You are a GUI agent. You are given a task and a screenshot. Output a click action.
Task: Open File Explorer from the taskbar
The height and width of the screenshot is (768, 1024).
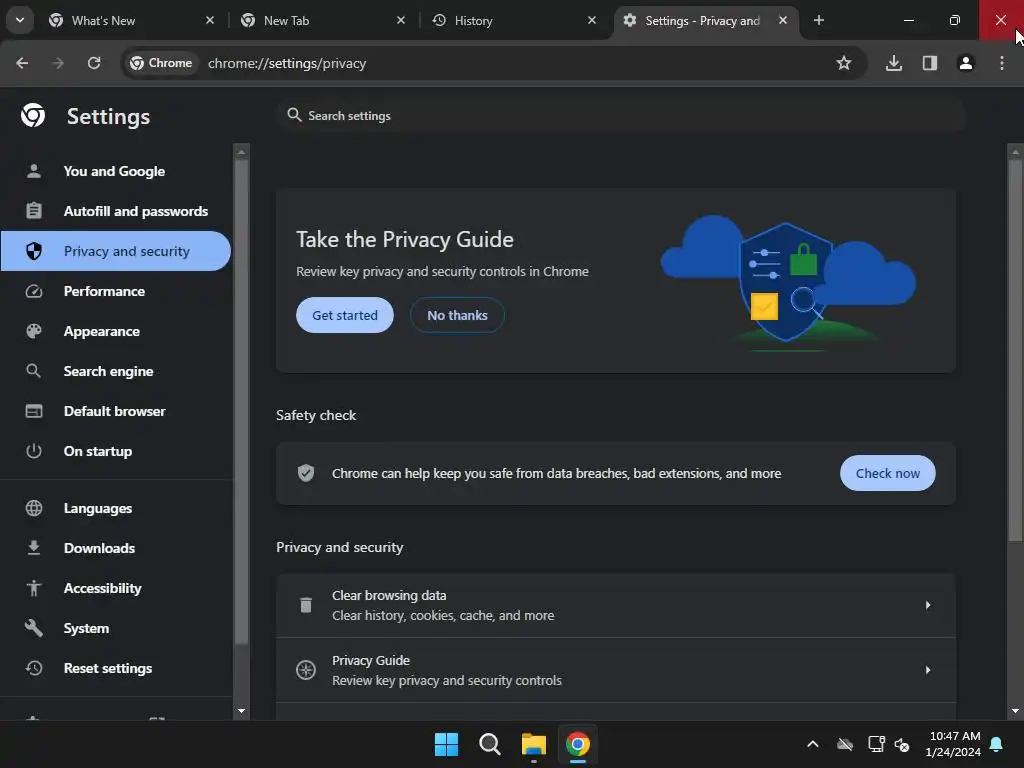534,744
